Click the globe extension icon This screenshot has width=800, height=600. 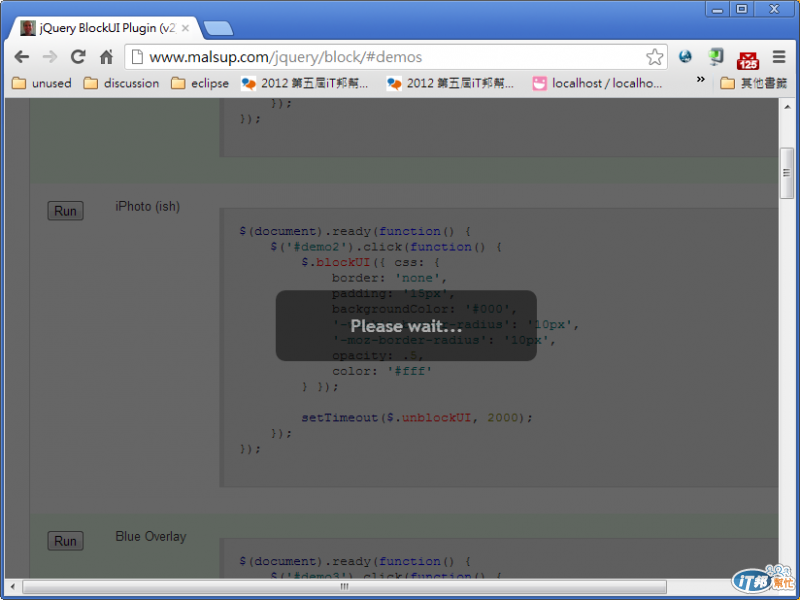(685, 56)
